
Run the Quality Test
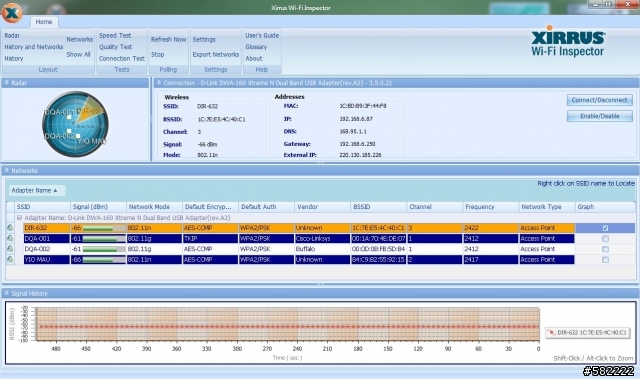(x=115, y=47)
